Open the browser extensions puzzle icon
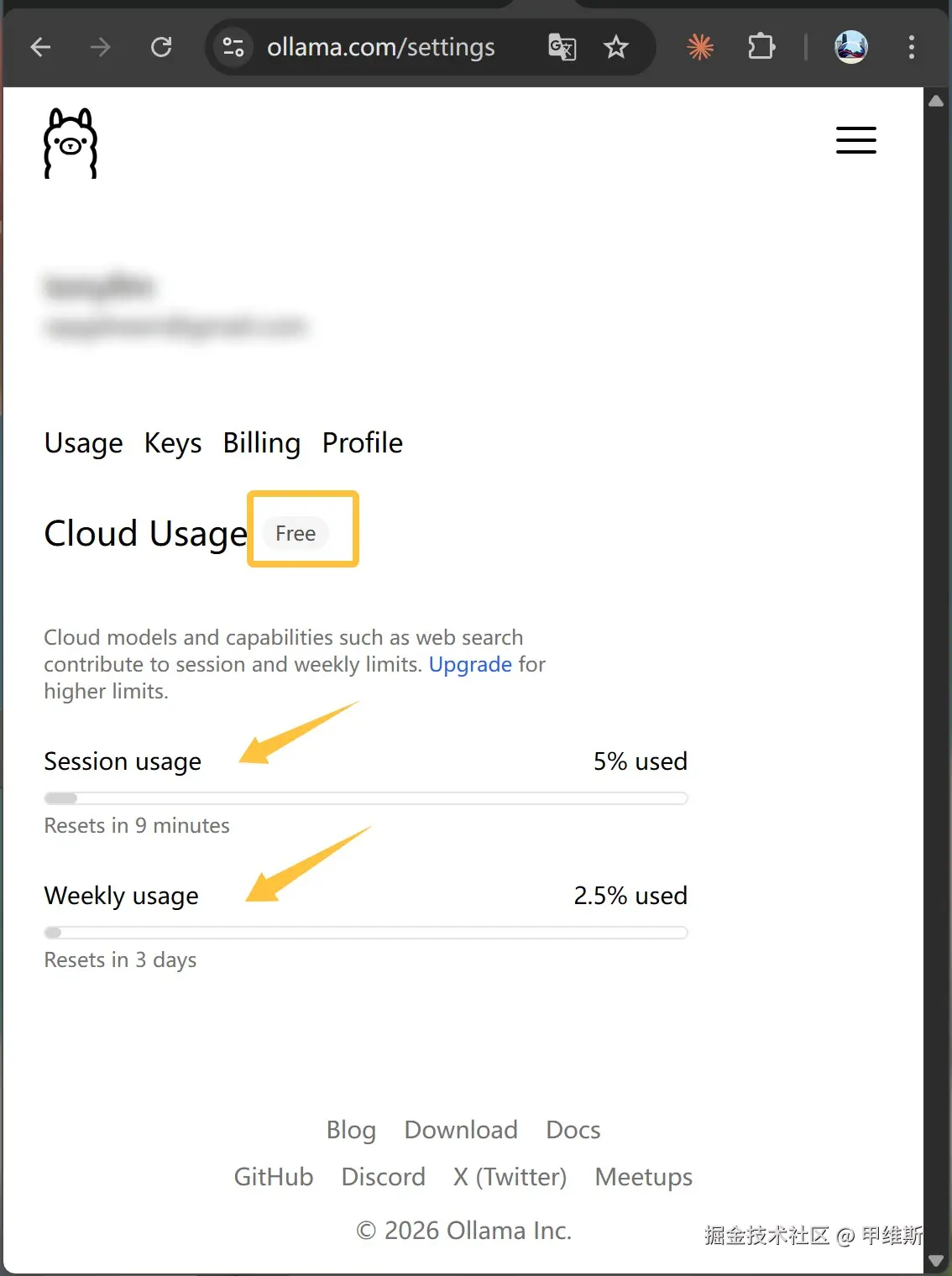 tap(761, 47)
